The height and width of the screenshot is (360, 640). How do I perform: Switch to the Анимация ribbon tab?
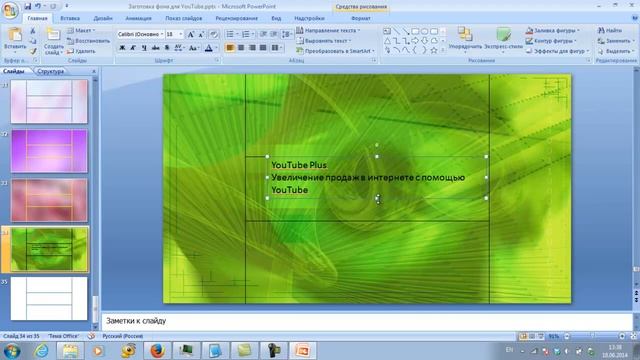tap(138, 18)
